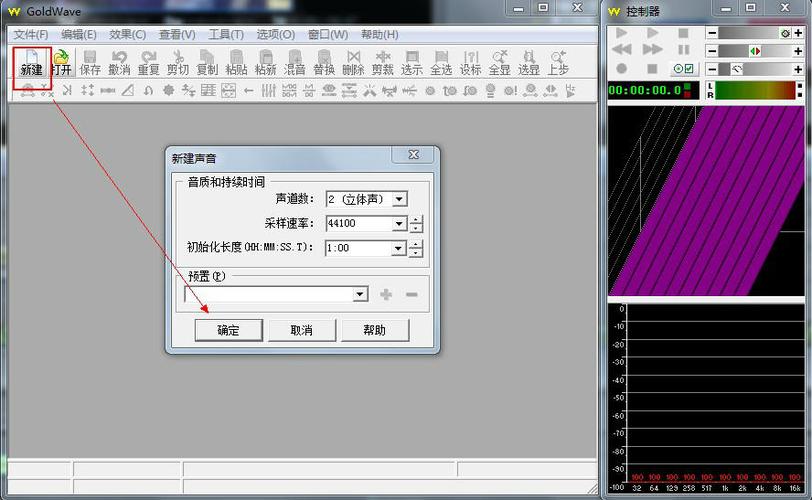Viewport: 812px width, 500px height.
Task: Click the playback speed slider in Controller
Action: (x=755, y=69)
